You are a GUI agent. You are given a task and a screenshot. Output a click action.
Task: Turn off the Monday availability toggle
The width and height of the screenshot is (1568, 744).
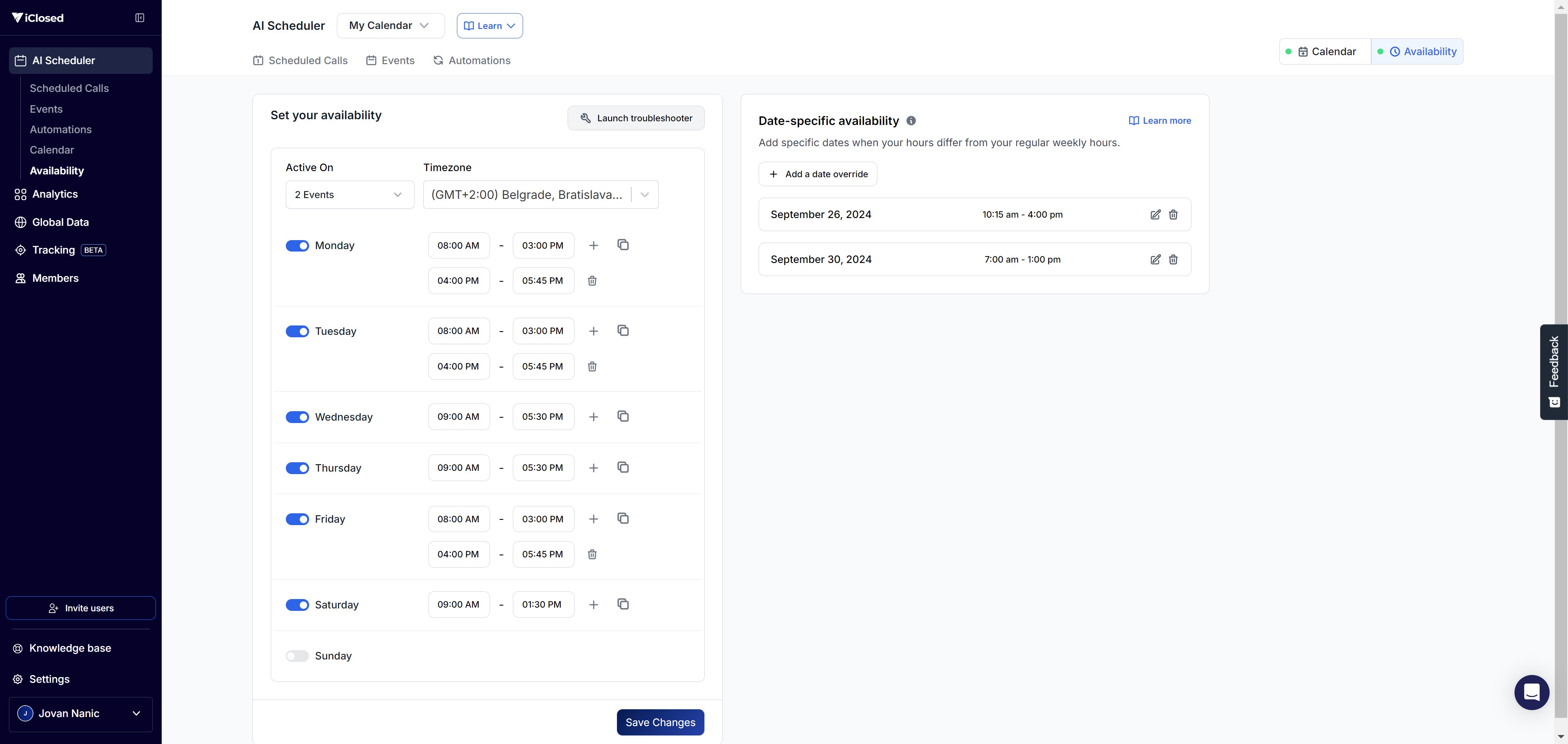point(297,245)
